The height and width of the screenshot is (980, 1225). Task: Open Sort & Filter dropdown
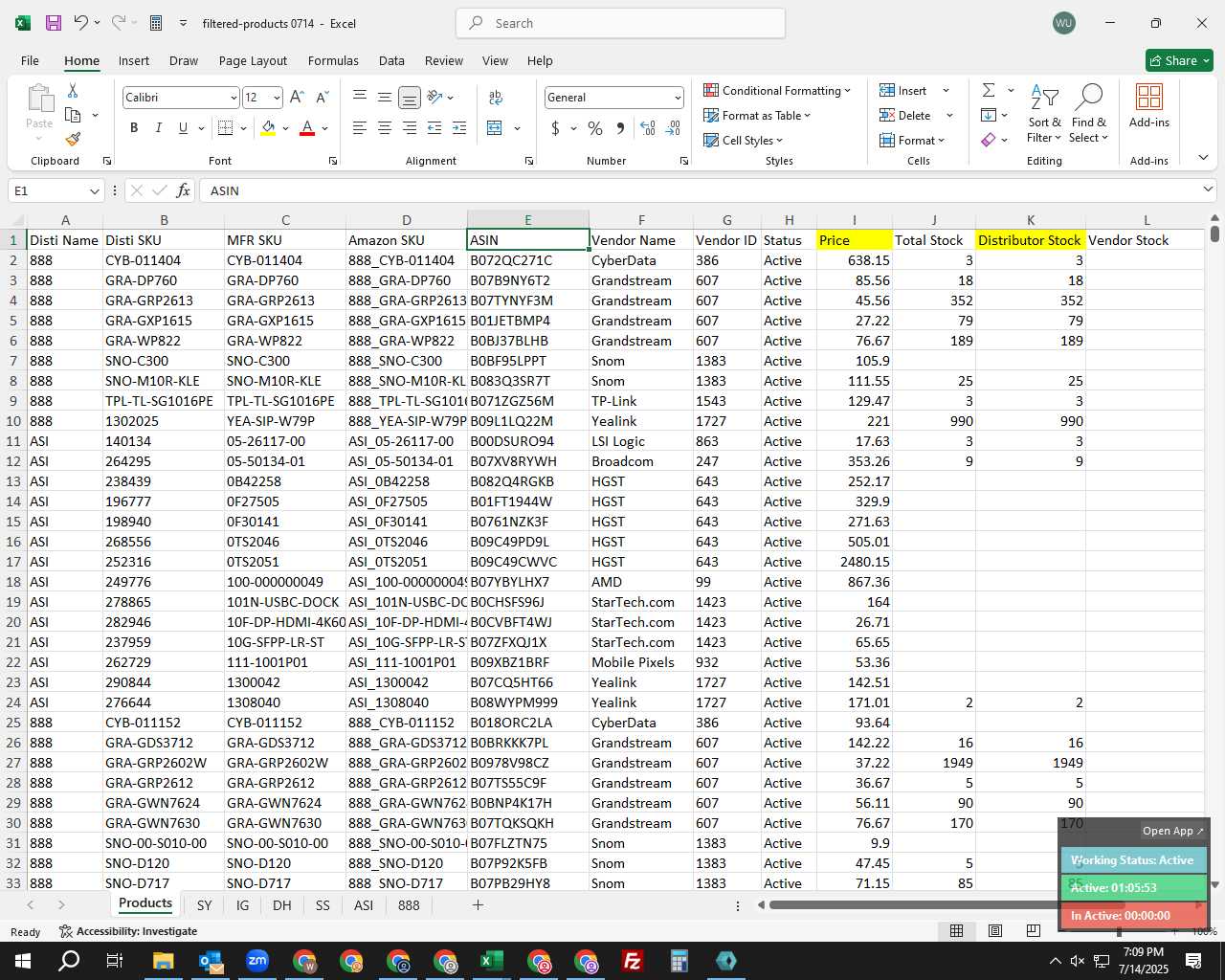1044,113
